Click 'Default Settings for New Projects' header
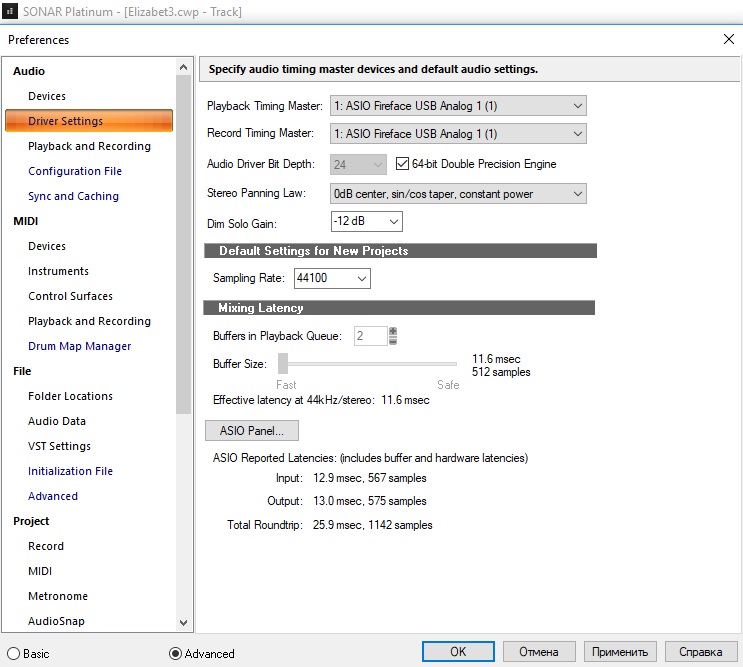Viewport: 743px width, 667px height. pos(400,251)
